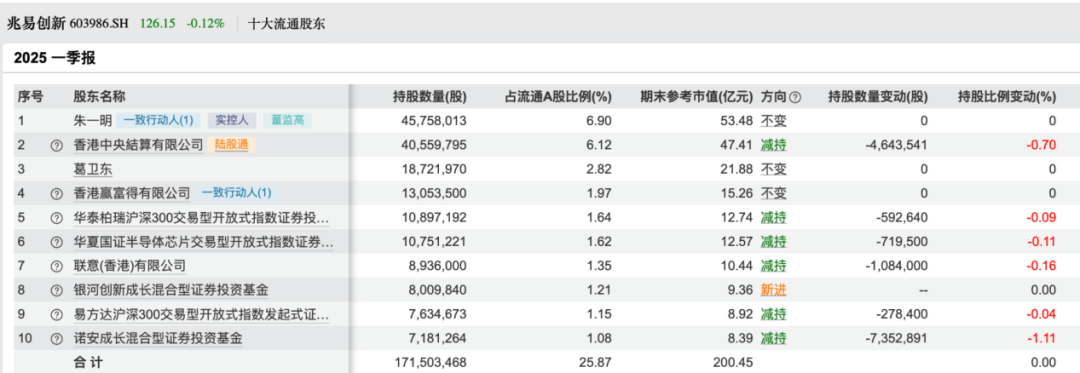Click the 陆股通 tag

231,145
